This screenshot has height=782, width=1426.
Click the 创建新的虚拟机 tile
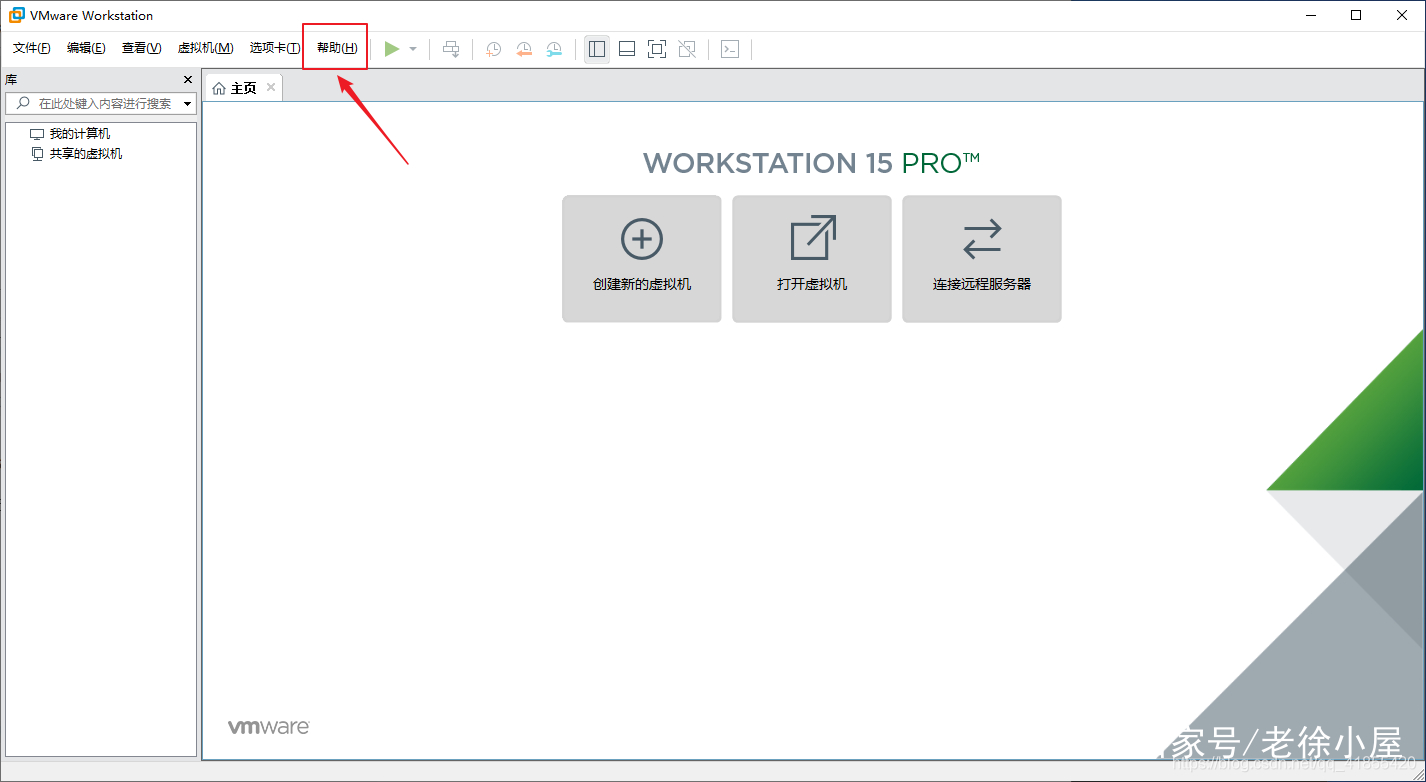click(642, 259)
